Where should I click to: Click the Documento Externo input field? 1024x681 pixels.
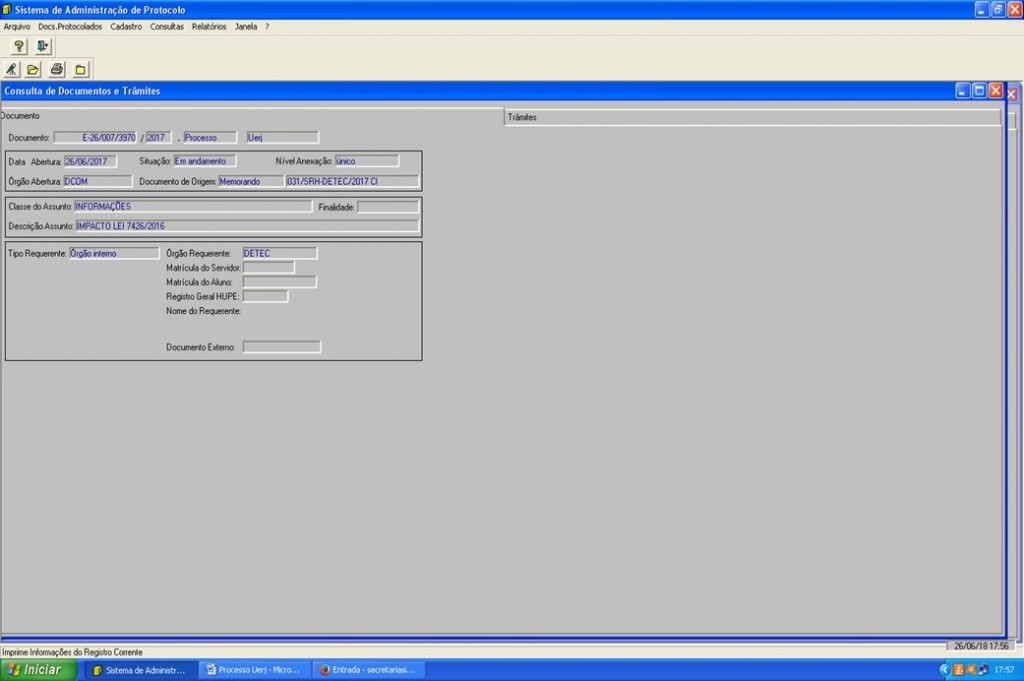coord(281,347)
